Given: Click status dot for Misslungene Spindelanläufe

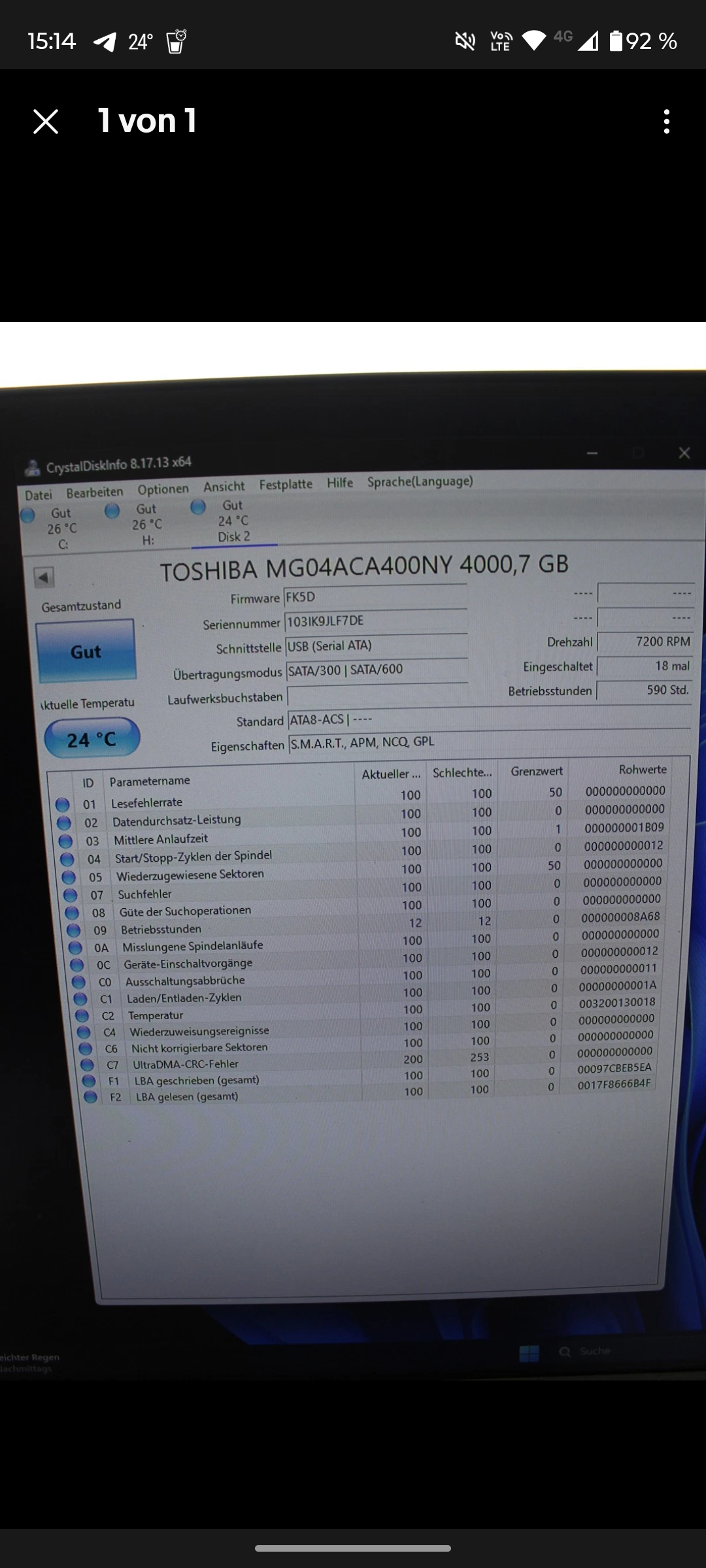Looking at the screenshot, I should point(75,947).
